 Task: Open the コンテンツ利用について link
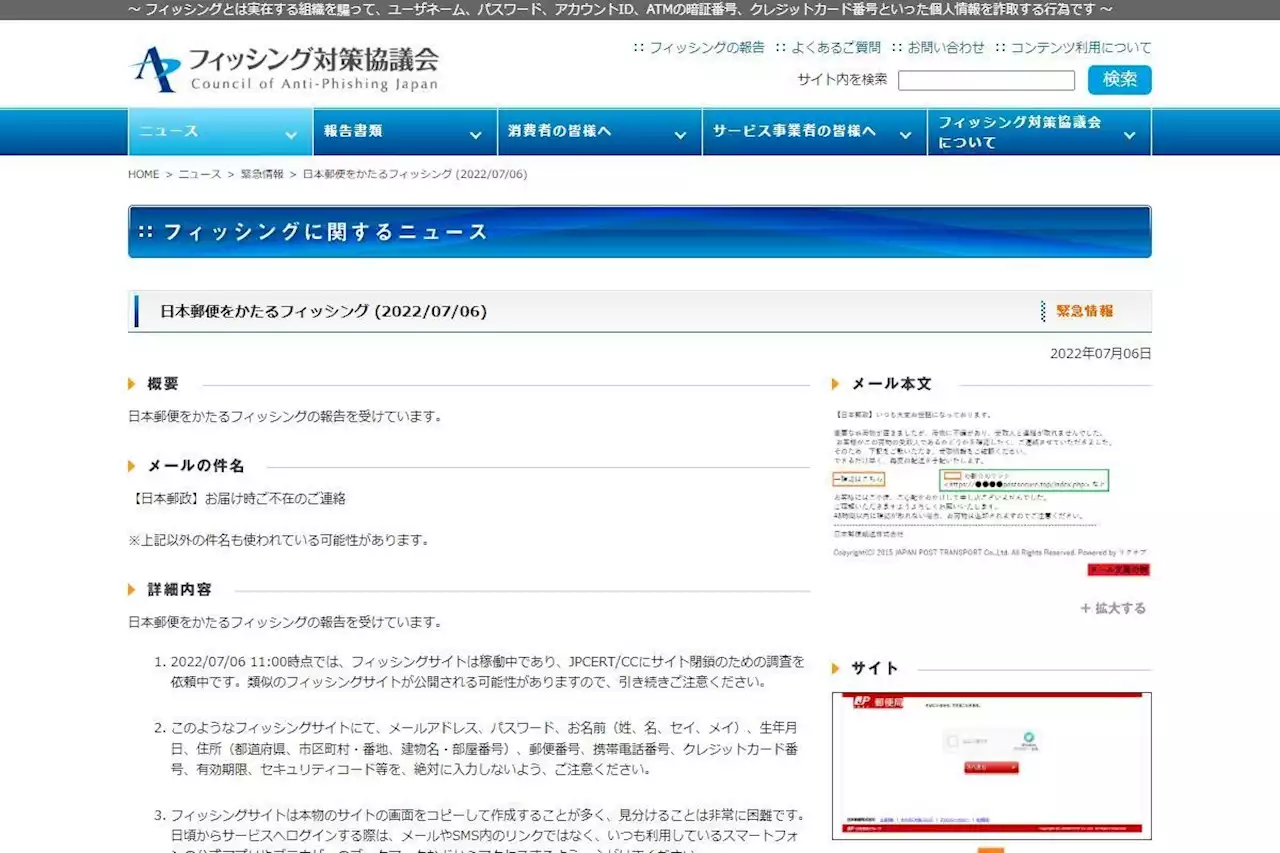1081,47
